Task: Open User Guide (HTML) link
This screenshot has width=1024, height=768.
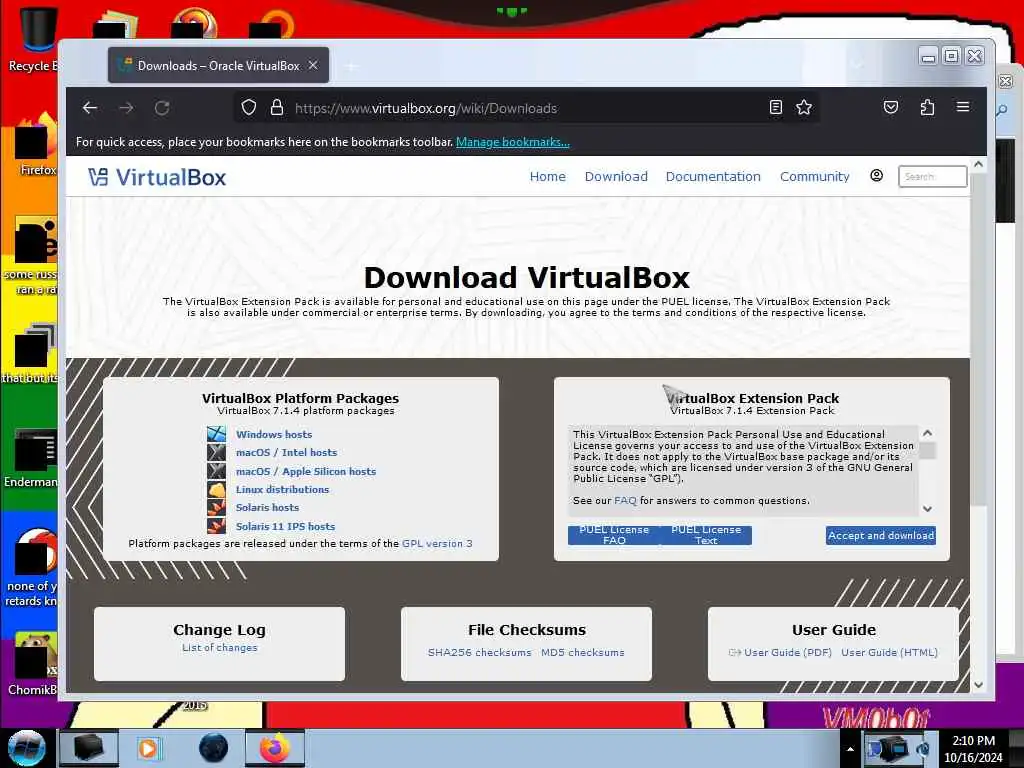Action: click(889, 652)
